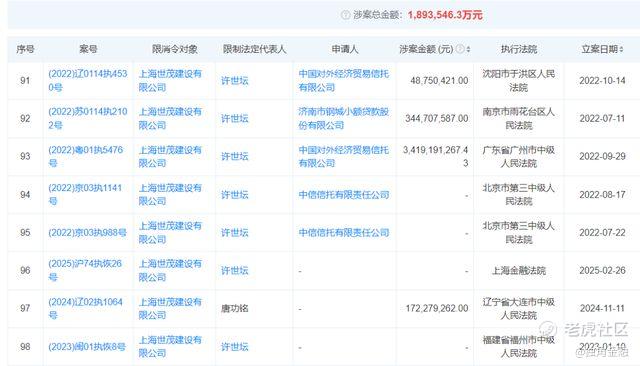The image size is (640, 366).
Task: Open case (2025)沪74执恢26号
Action: tap(85, 270)
